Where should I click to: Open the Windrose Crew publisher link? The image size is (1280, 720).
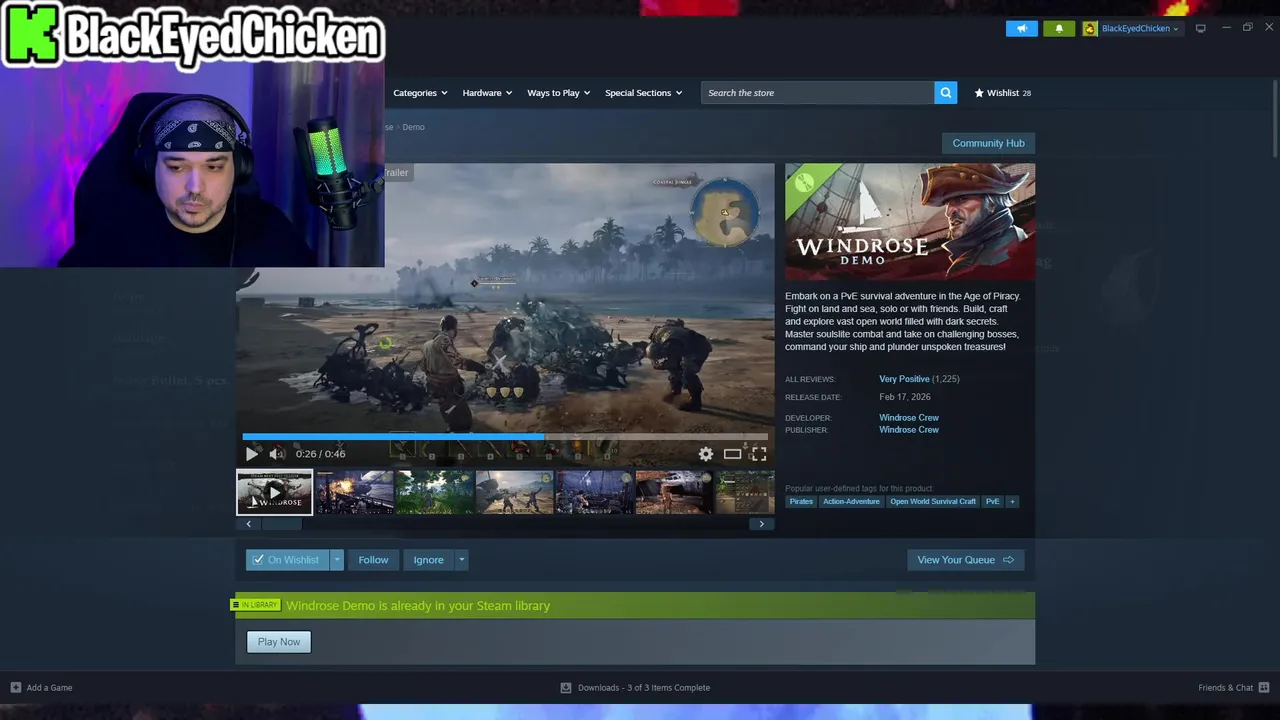coord(909,430)
